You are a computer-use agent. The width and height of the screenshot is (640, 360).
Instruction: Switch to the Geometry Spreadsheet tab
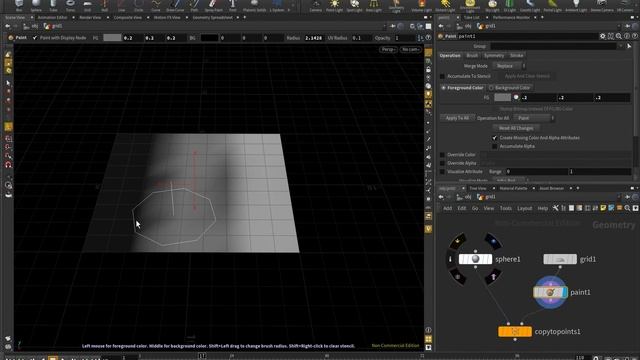(212, 18)
